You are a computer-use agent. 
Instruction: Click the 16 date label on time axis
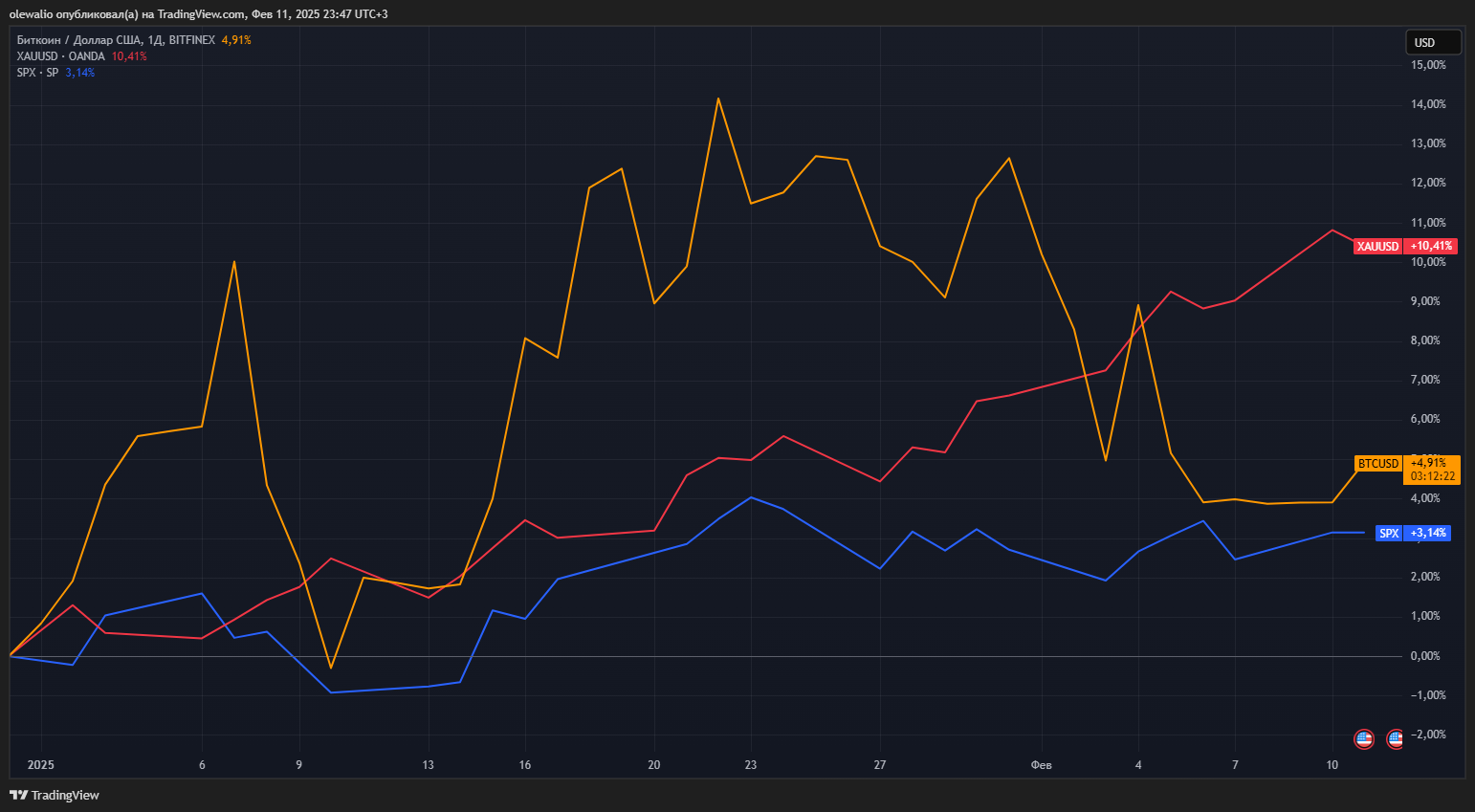pos(525,765)
